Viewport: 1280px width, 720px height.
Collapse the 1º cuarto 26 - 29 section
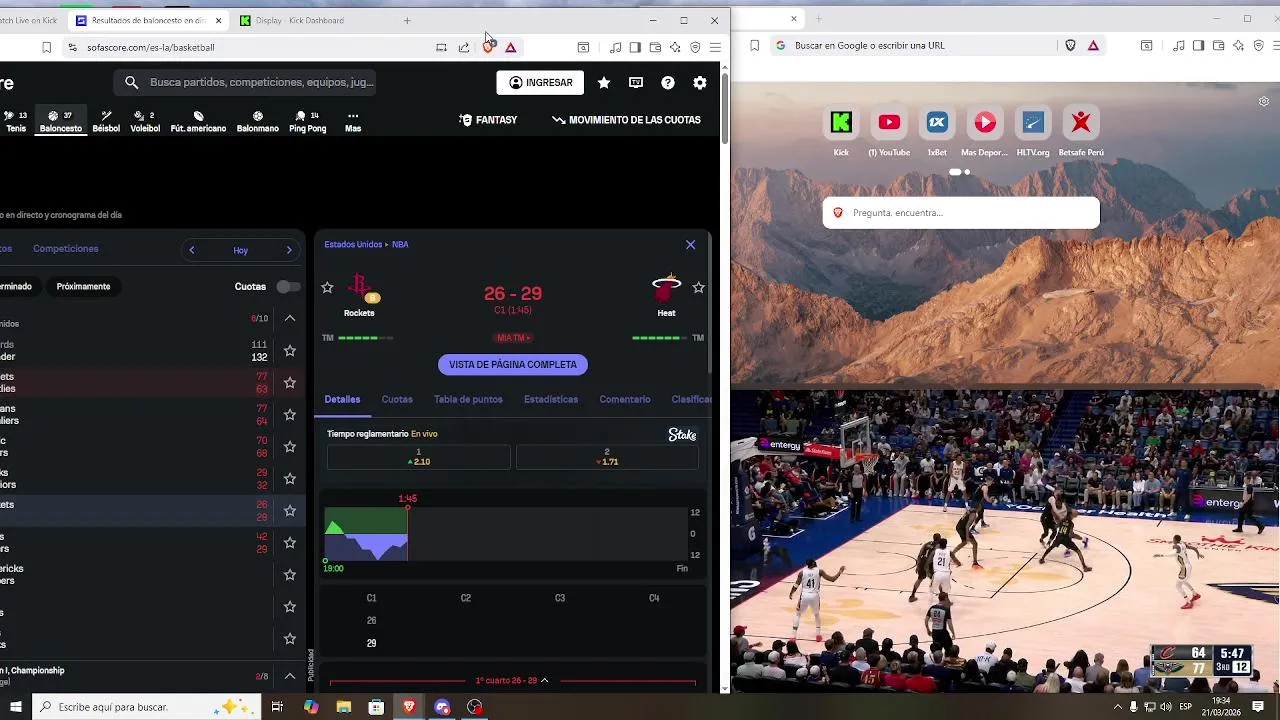click(x=512, y=680)
